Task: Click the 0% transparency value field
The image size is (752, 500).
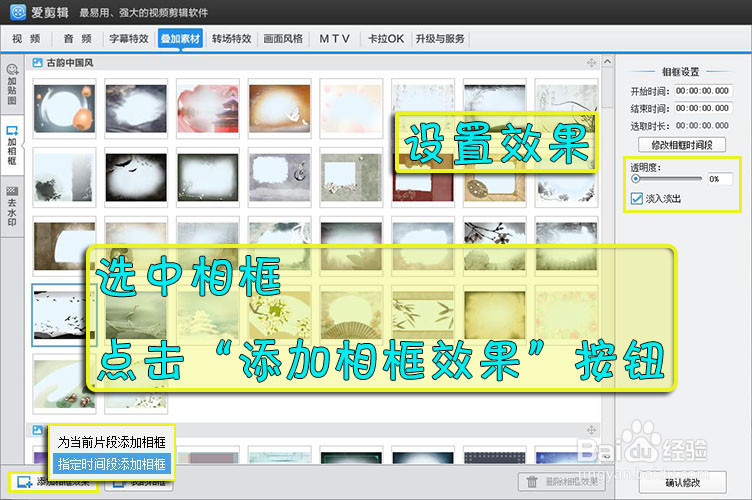Action: (x=719, y=179)
